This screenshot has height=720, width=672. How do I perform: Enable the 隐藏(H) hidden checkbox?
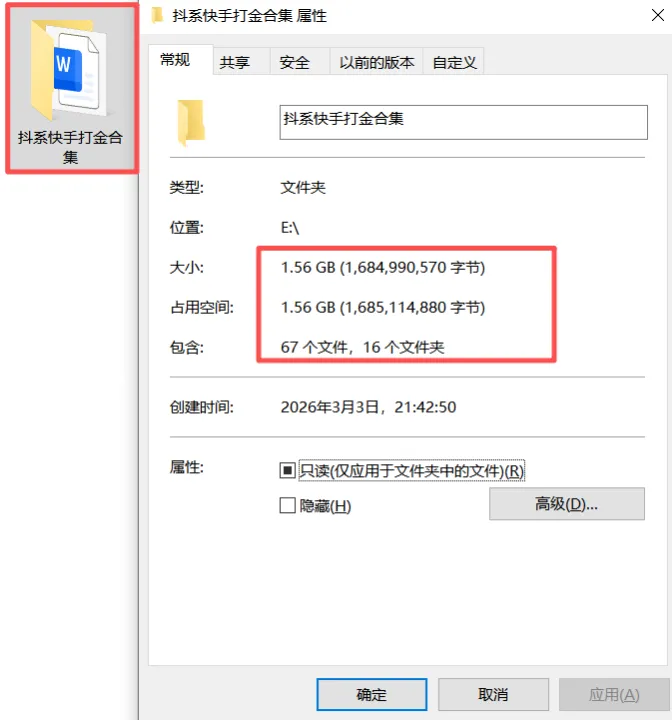287,506
